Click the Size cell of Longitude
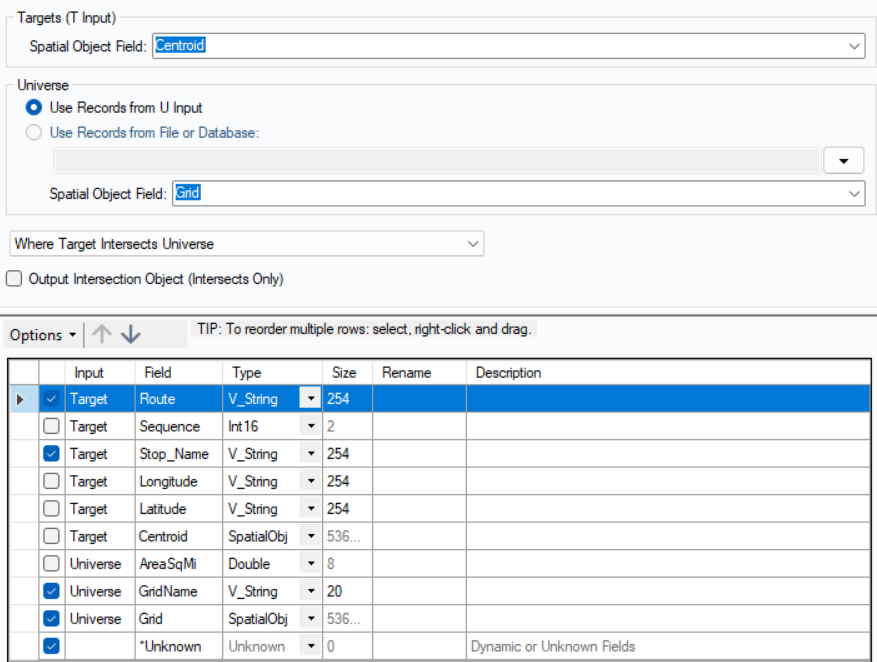The height and width of the screenshot is (662, 877). point(347,481)
